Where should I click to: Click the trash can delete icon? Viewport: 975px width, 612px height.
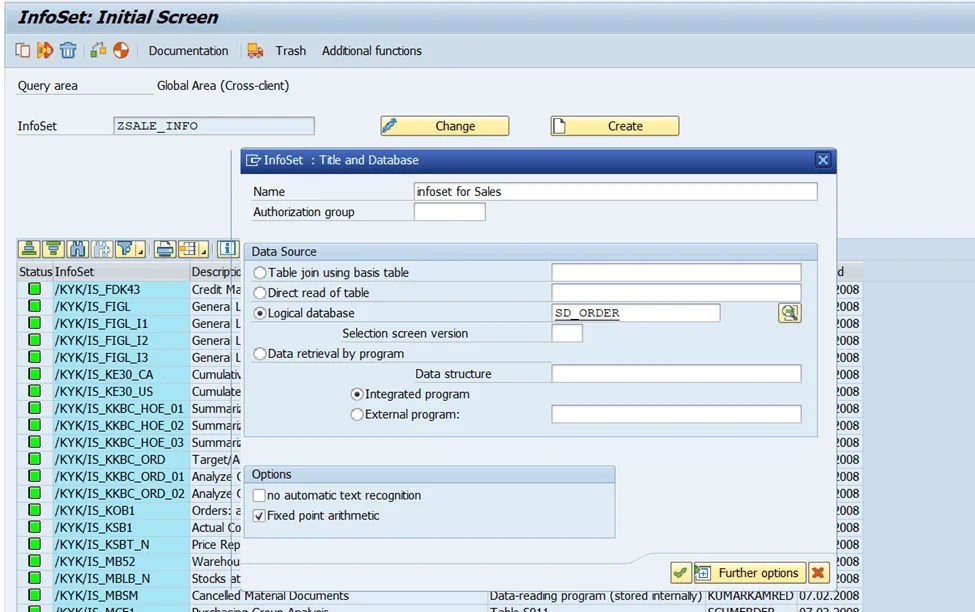(66, 50)
